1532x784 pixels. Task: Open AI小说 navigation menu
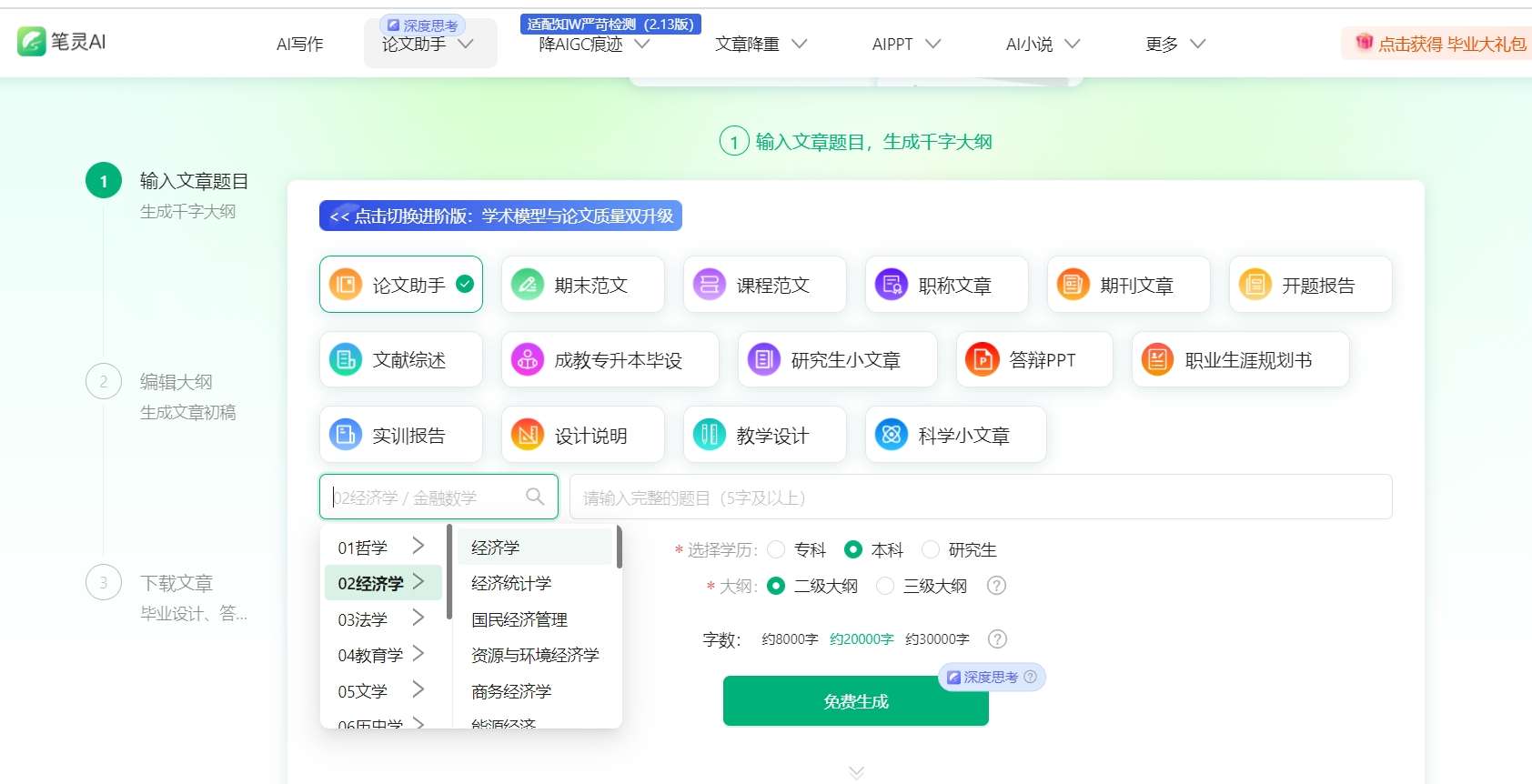(1043, 44)
